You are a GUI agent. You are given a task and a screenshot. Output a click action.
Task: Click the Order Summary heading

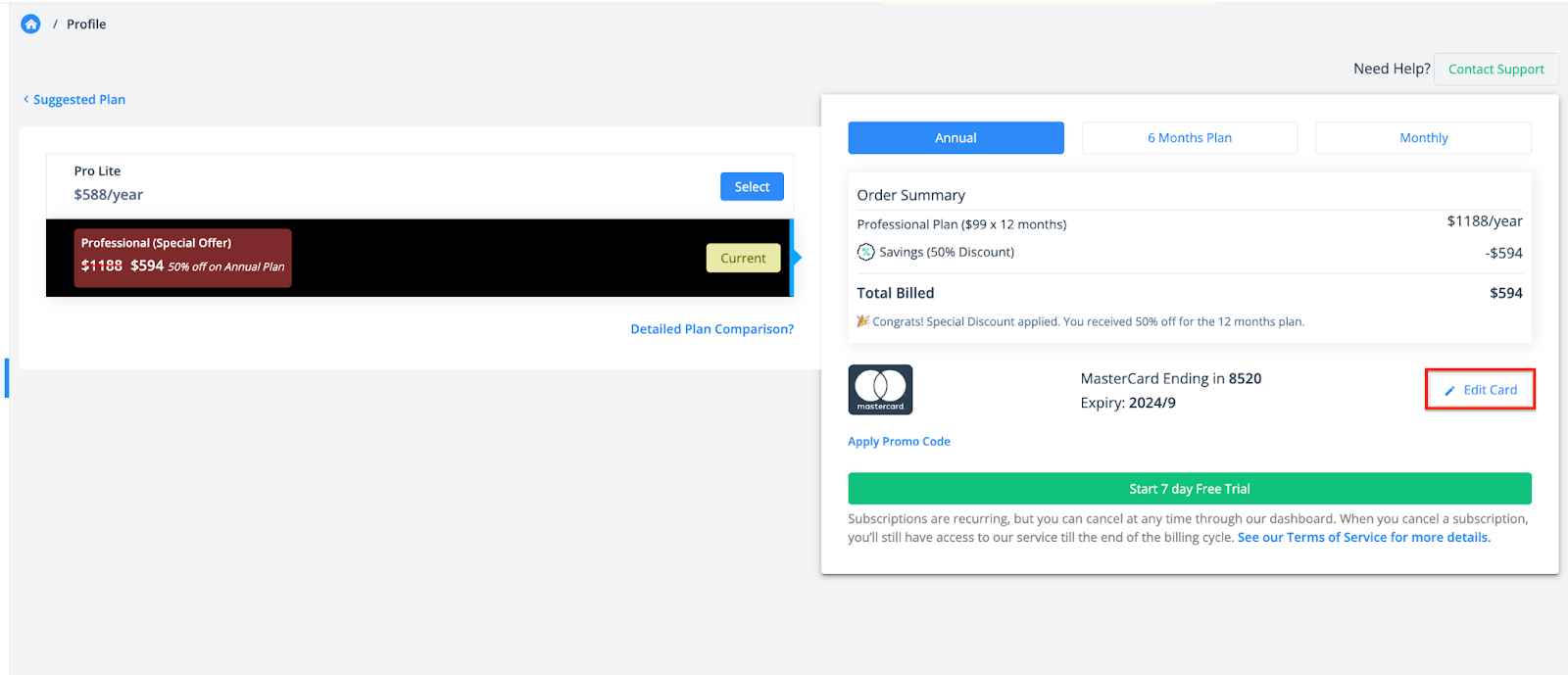pos(911,195)
